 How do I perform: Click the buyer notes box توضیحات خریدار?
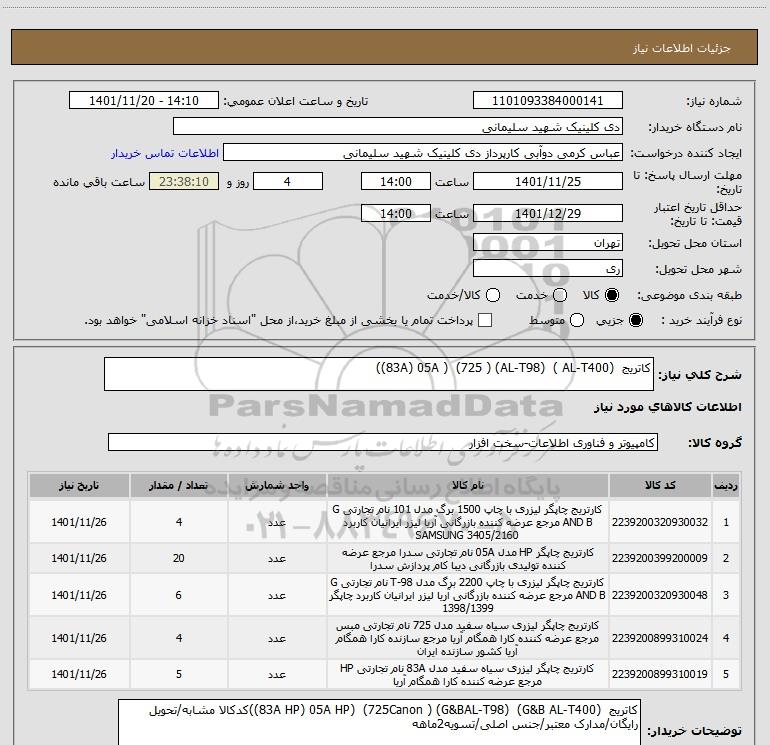point(379,722)
